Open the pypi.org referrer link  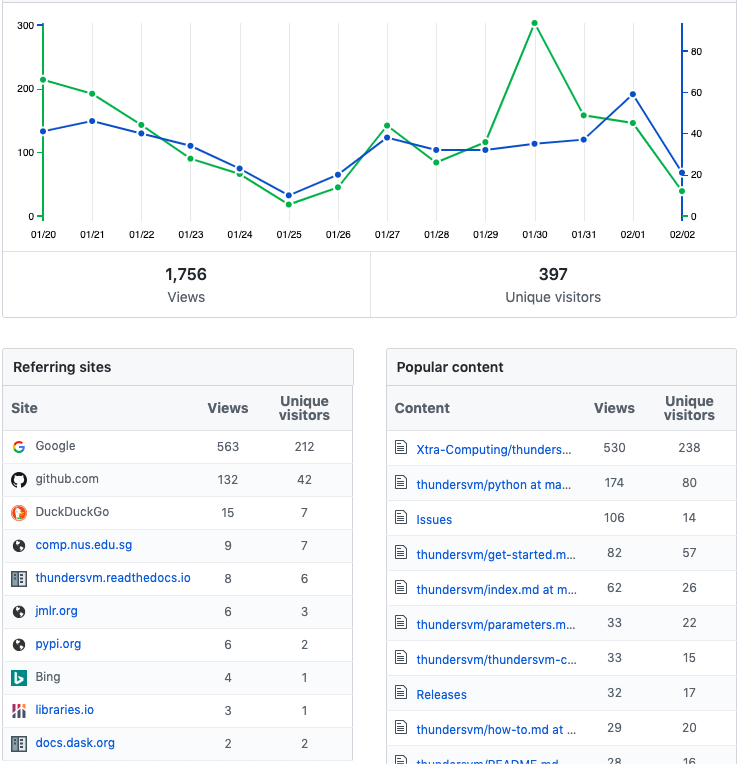click(x=58, y=644)
